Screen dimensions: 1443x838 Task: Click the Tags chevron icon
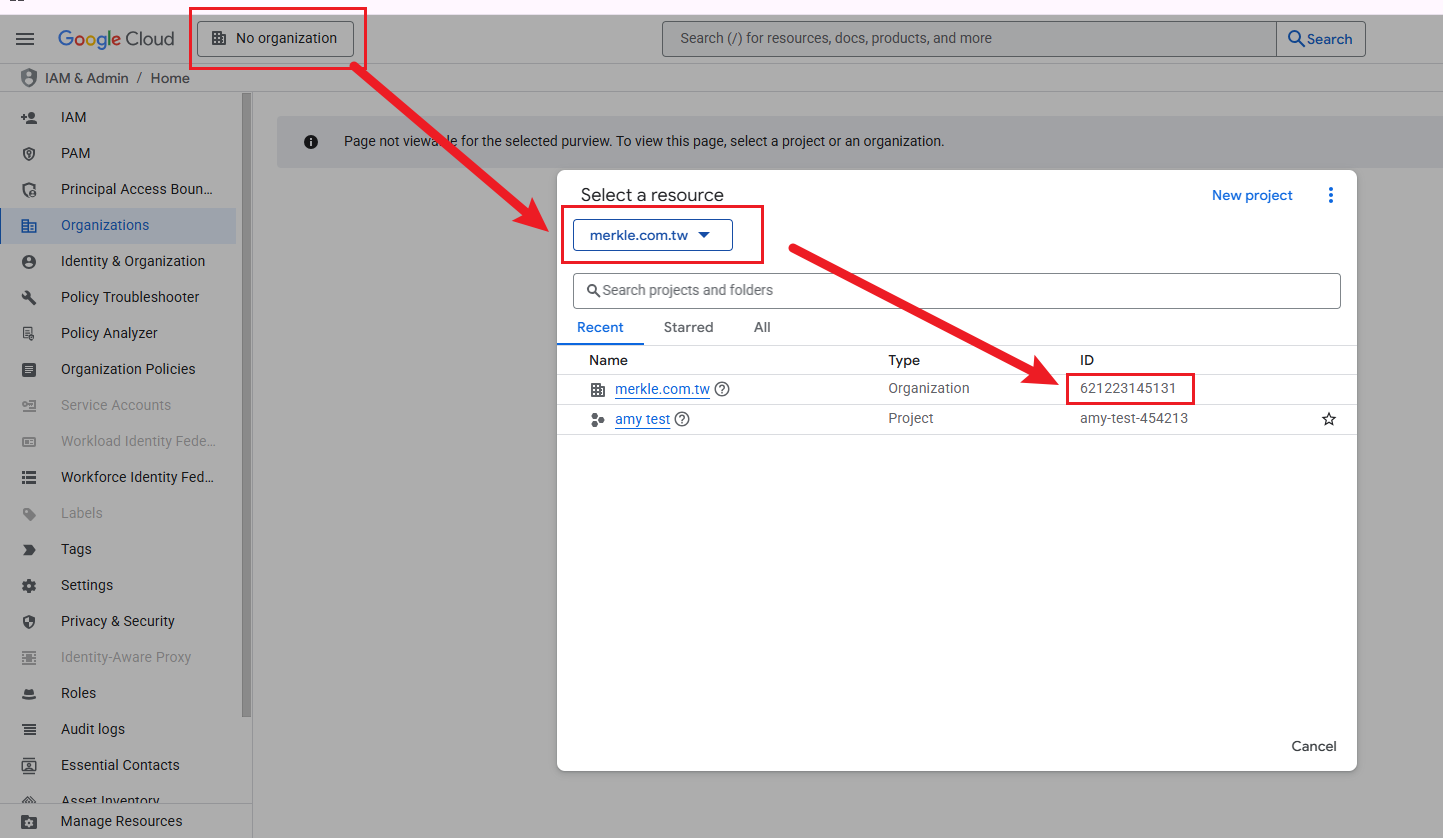pyautogui.click(x=29, y=550)
